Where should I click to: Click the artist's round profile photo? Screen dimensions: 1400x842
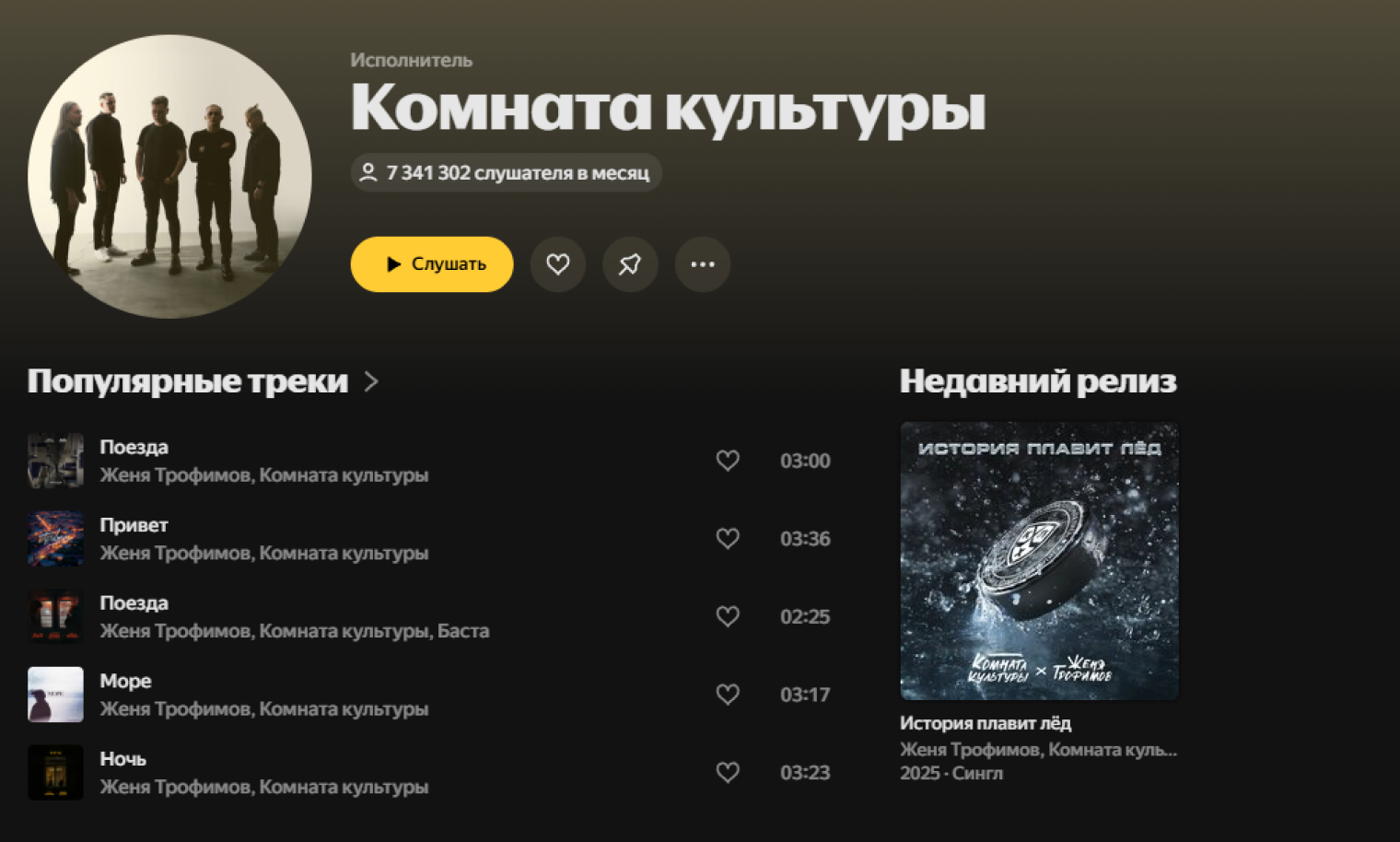click(169, 176)
